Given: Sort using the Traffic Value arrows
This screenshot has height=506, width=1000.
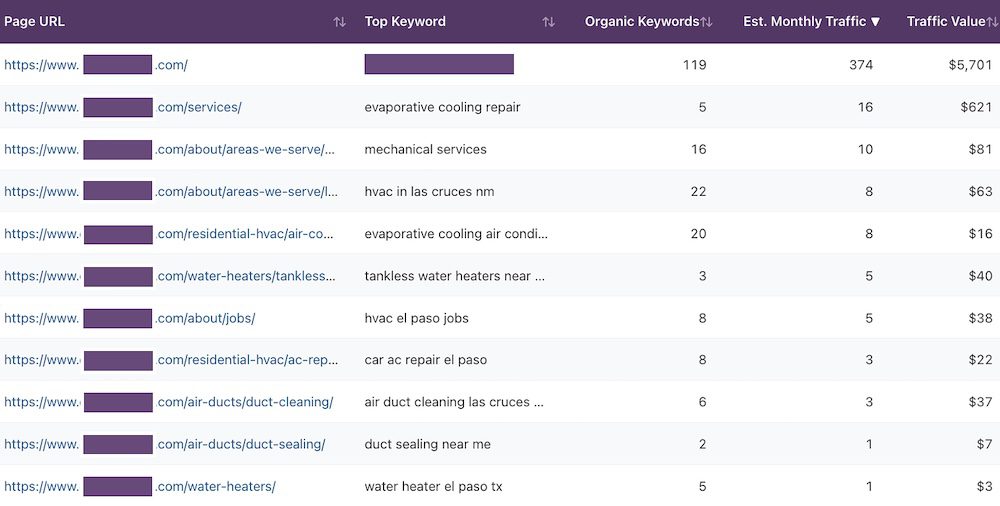Looking at the screenshot, I should coord(992,22).
